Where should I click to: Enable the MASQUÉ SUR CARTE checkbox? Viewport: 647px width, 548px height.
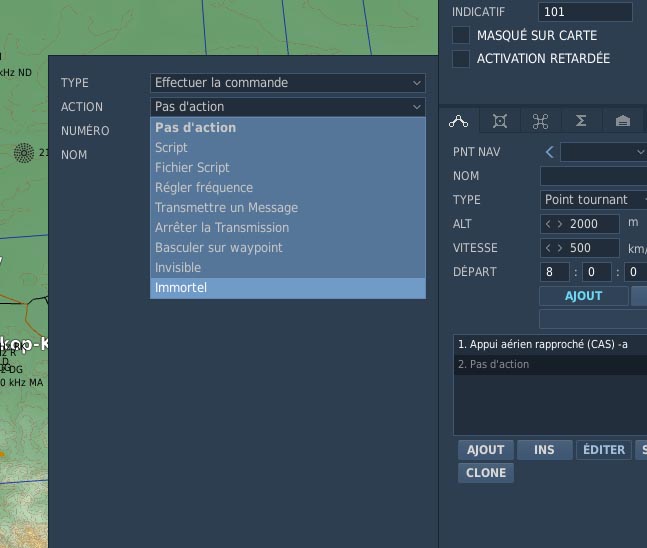coord(461,35)
